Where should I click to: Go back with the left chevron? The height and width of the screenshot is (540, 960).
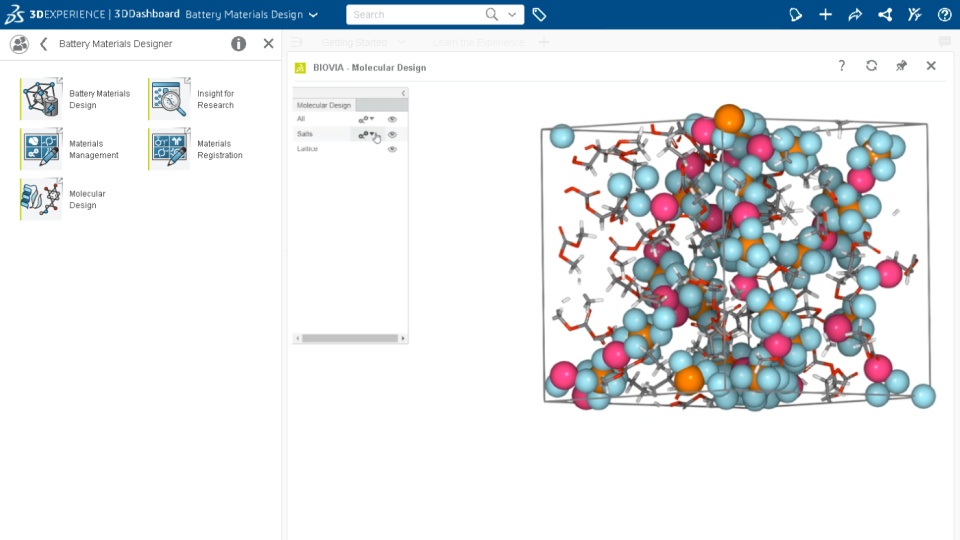tap(43, 44)
